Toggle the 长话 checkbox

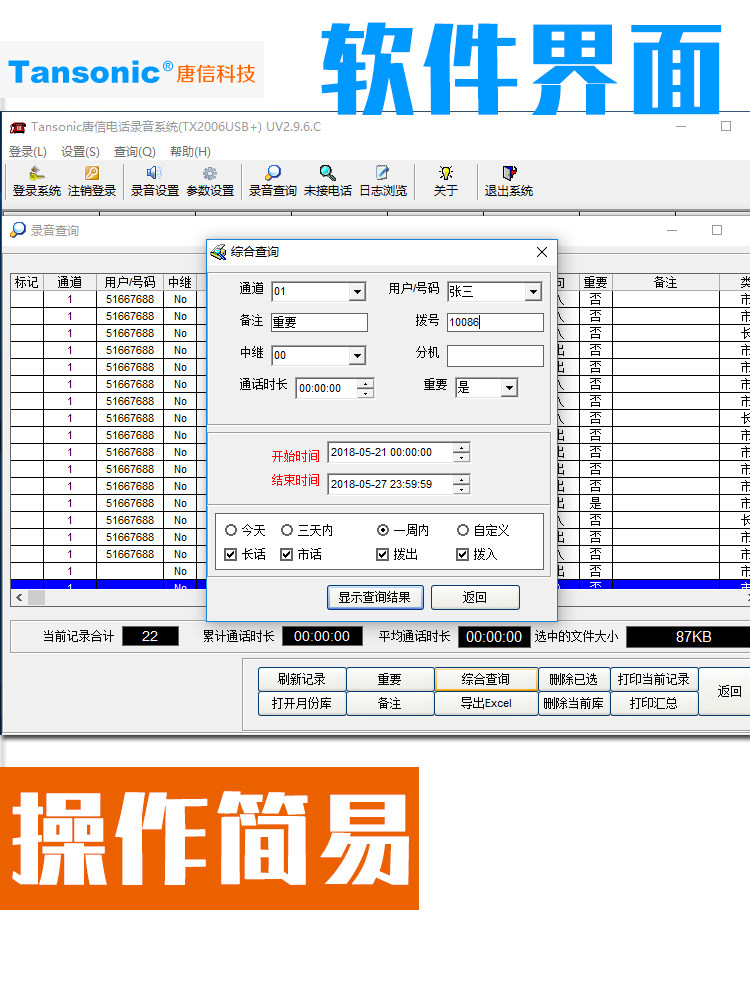(231, 554)
